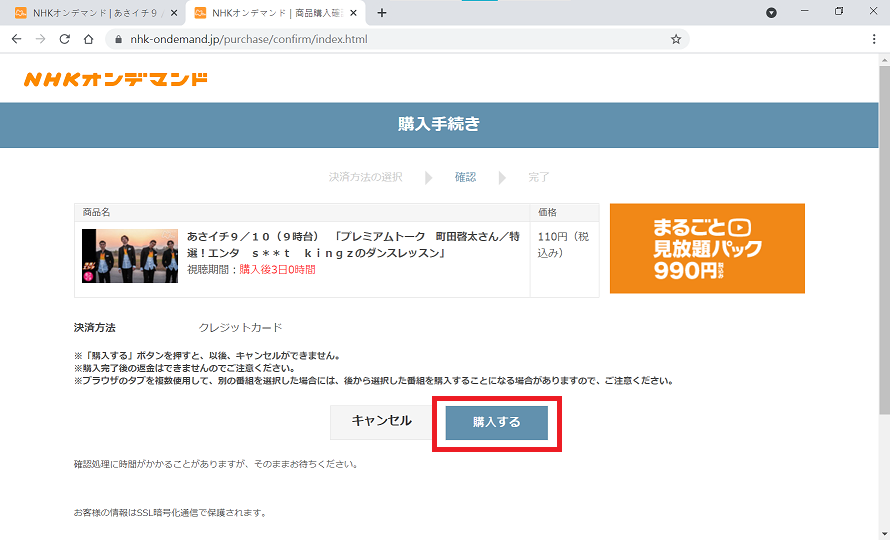This screenshot has width=890, height=540.
Task: Go to the browser home icon
Action: pos(89,39)
